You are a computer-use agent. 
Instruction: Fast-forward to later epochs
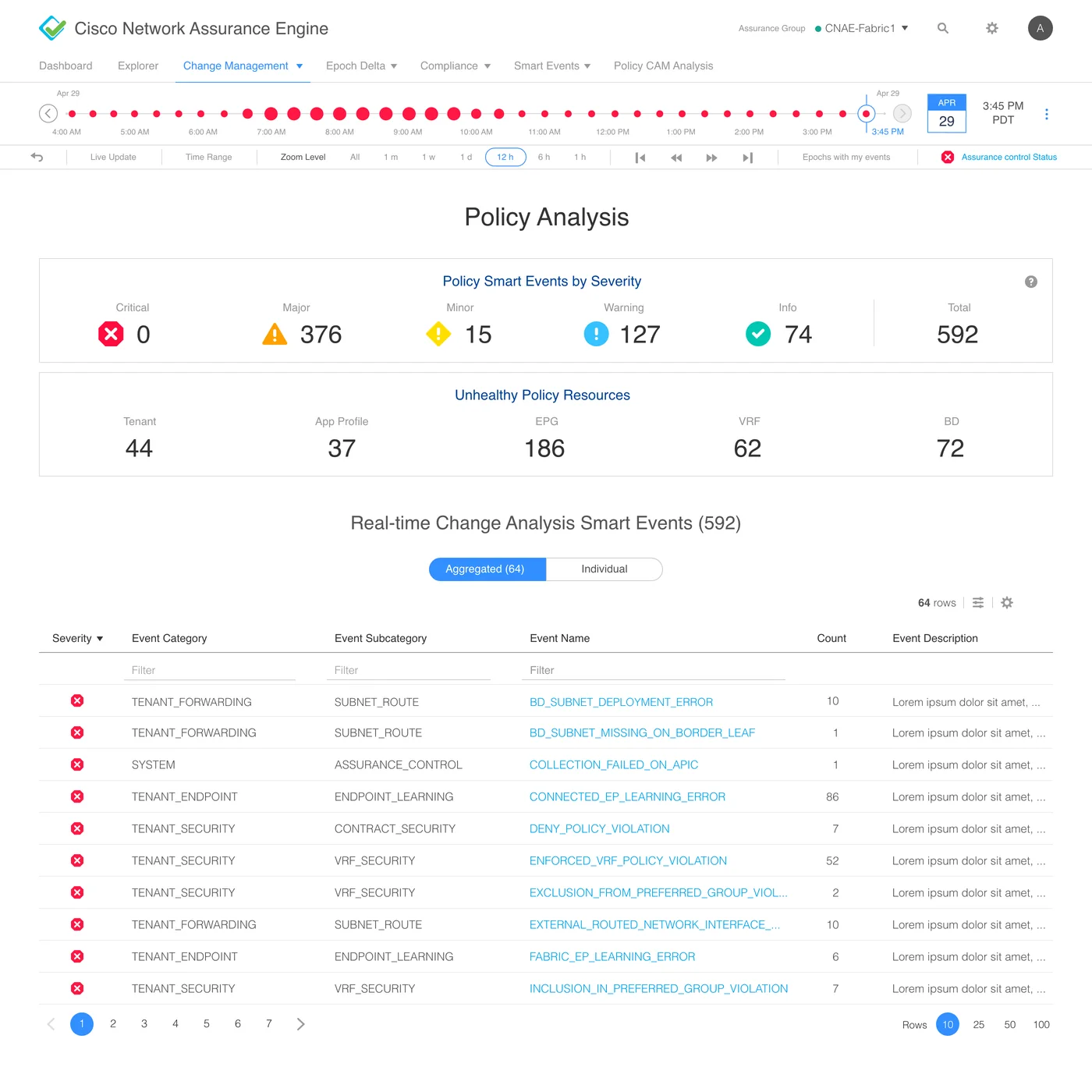pyautogui.click(x=711, y=158)
